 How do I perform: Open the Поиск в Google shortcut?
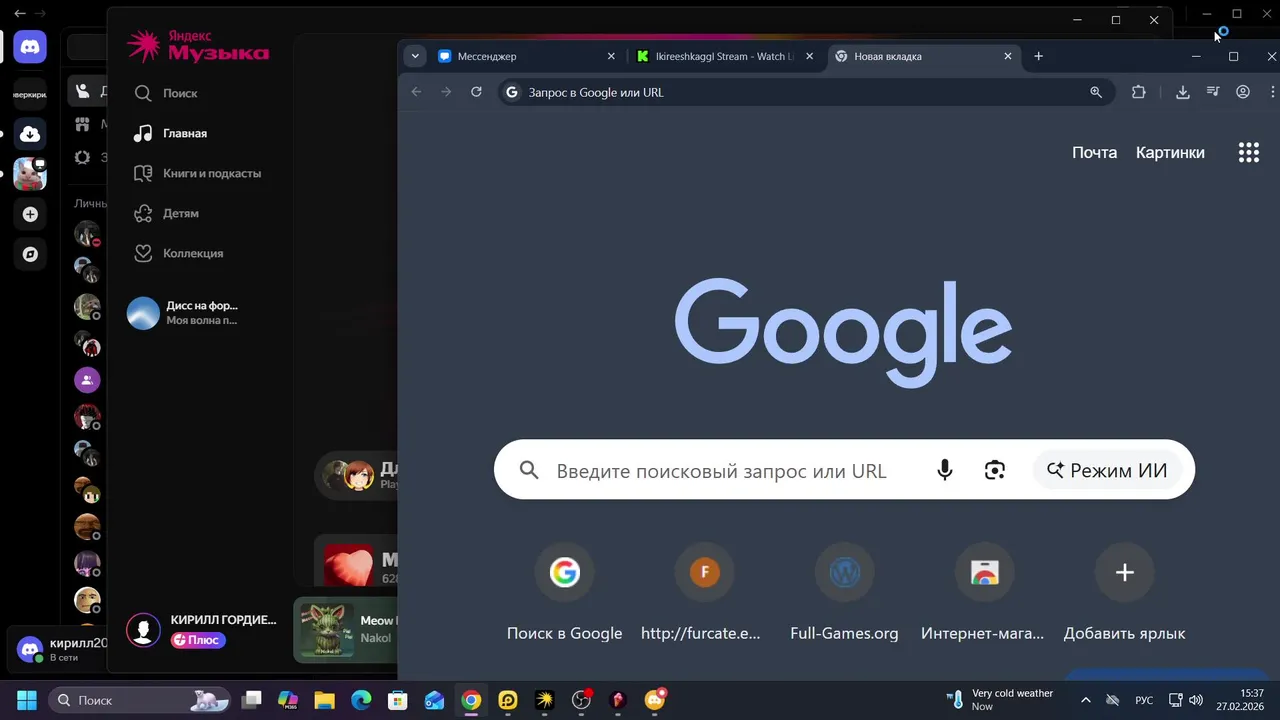tap(564, 594)
